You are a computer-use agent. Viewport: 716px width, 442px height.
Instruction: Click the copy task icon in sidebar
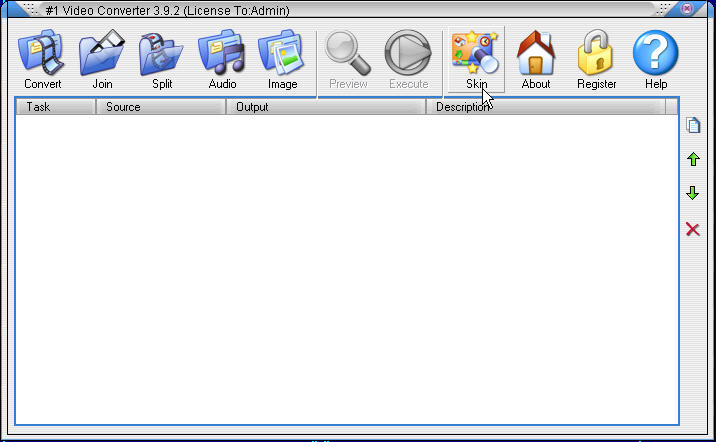pyautogui.click(x=692, y=126)
